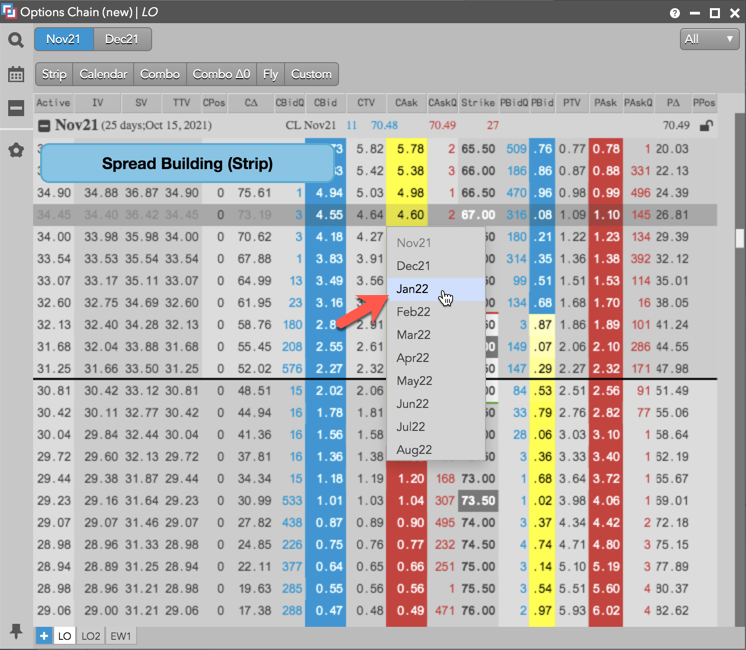This screenshot has width=746, height=650.
Task: Open the calendar icon in left sidebar
Action: click(15, 74)
